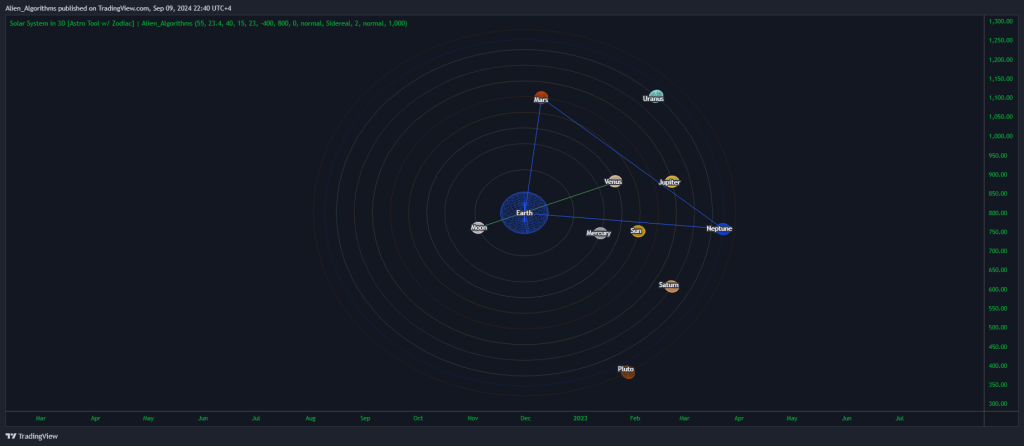Click the 1,000.00 price label
Viewport: 1024px width, 446px height.
1000,136
